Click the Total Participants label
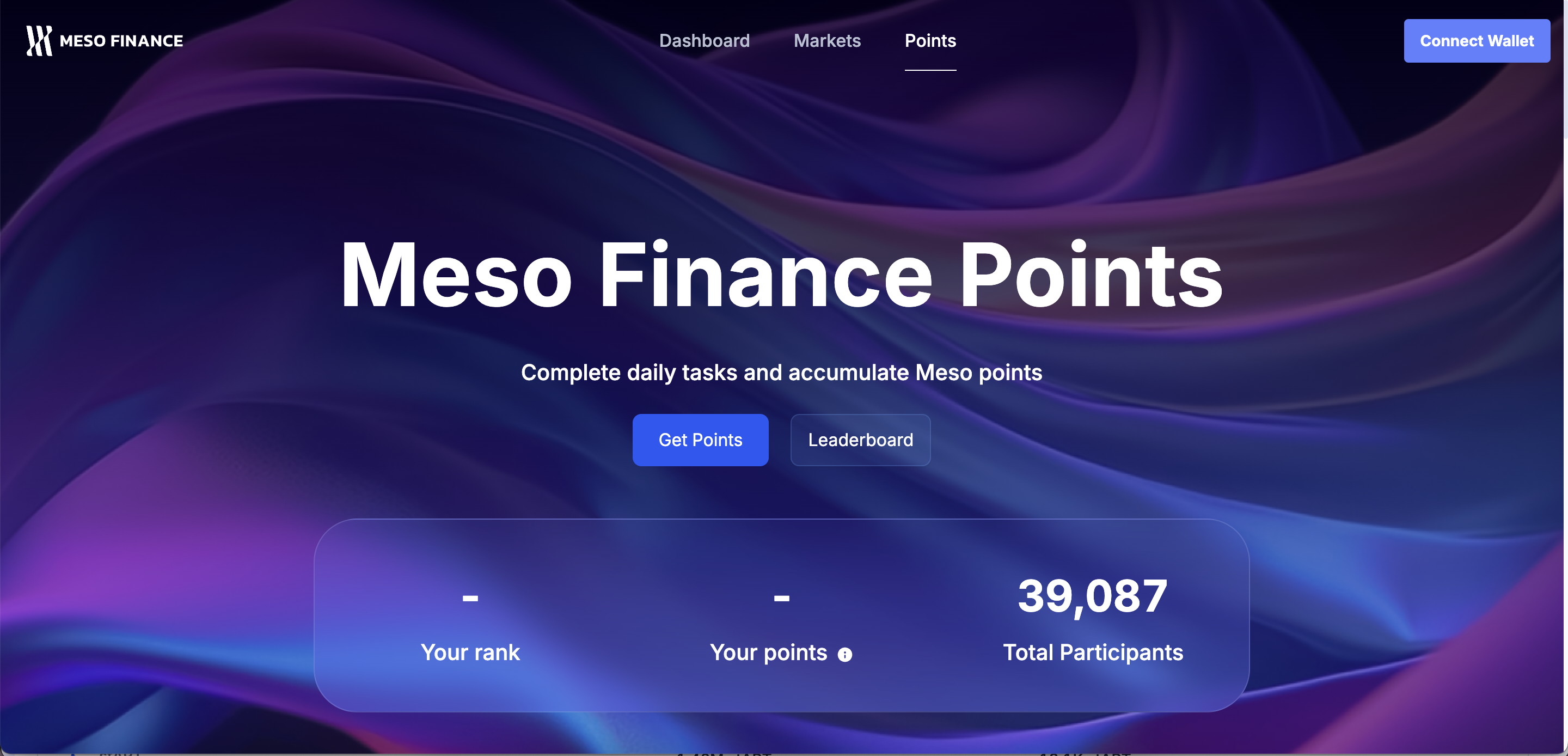Screen dimensions: 1568x756 pos(1093,653)
